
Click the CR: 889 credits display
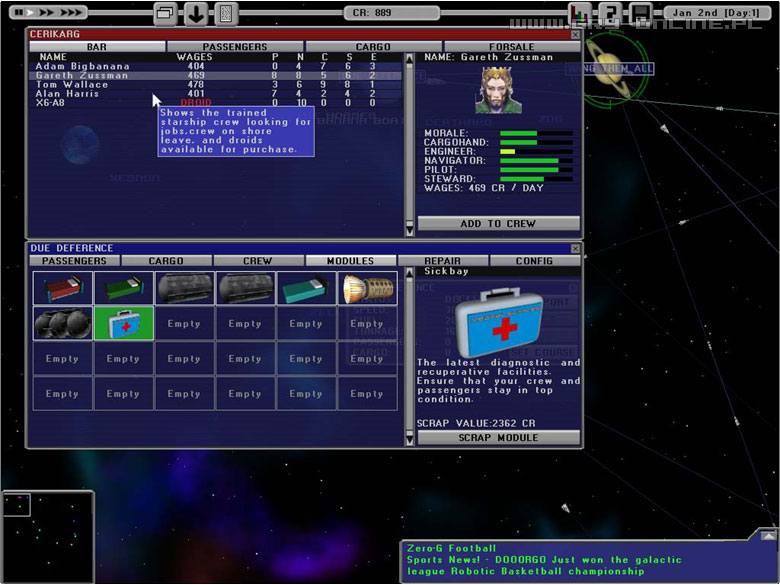pos(391,12)
